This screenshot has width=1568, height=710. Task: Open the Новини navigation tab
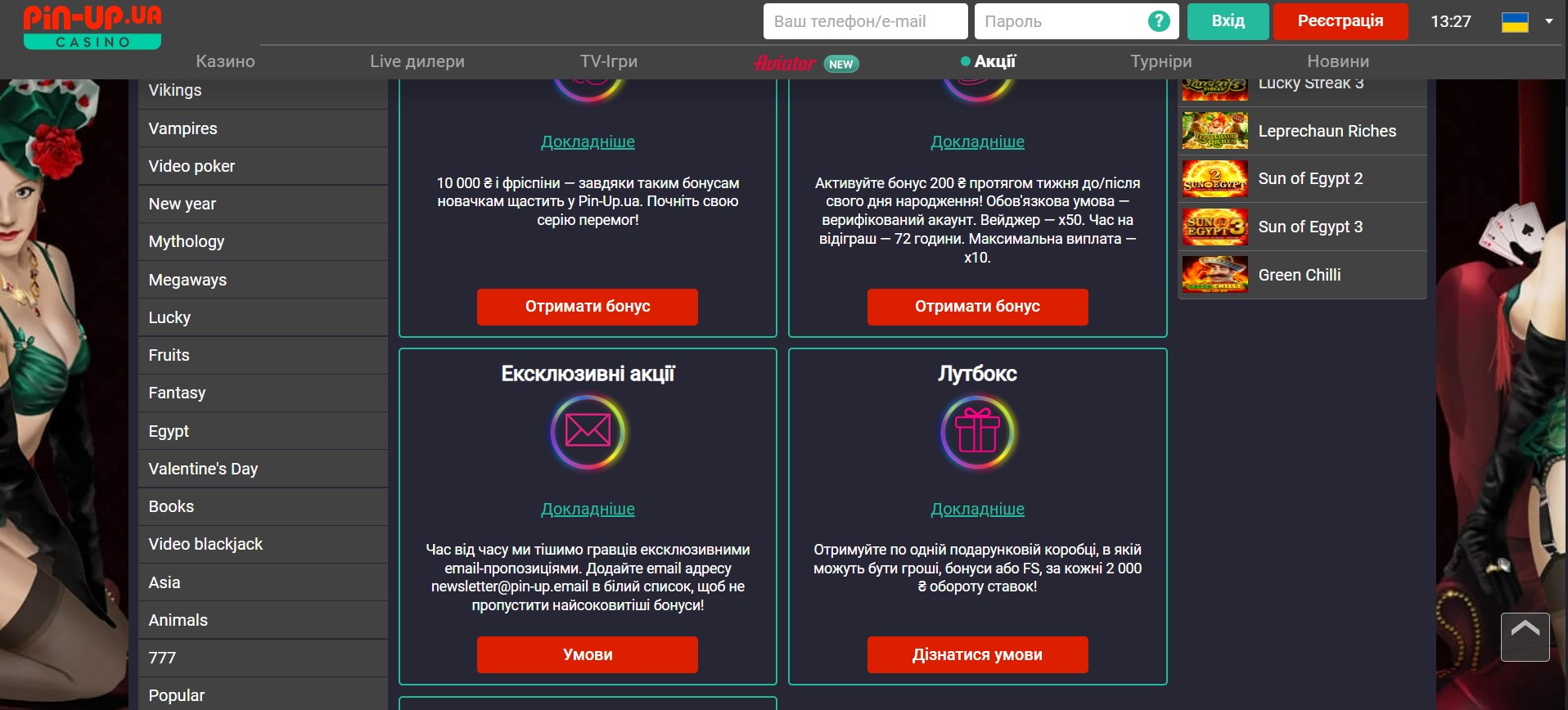(1338, 61)
